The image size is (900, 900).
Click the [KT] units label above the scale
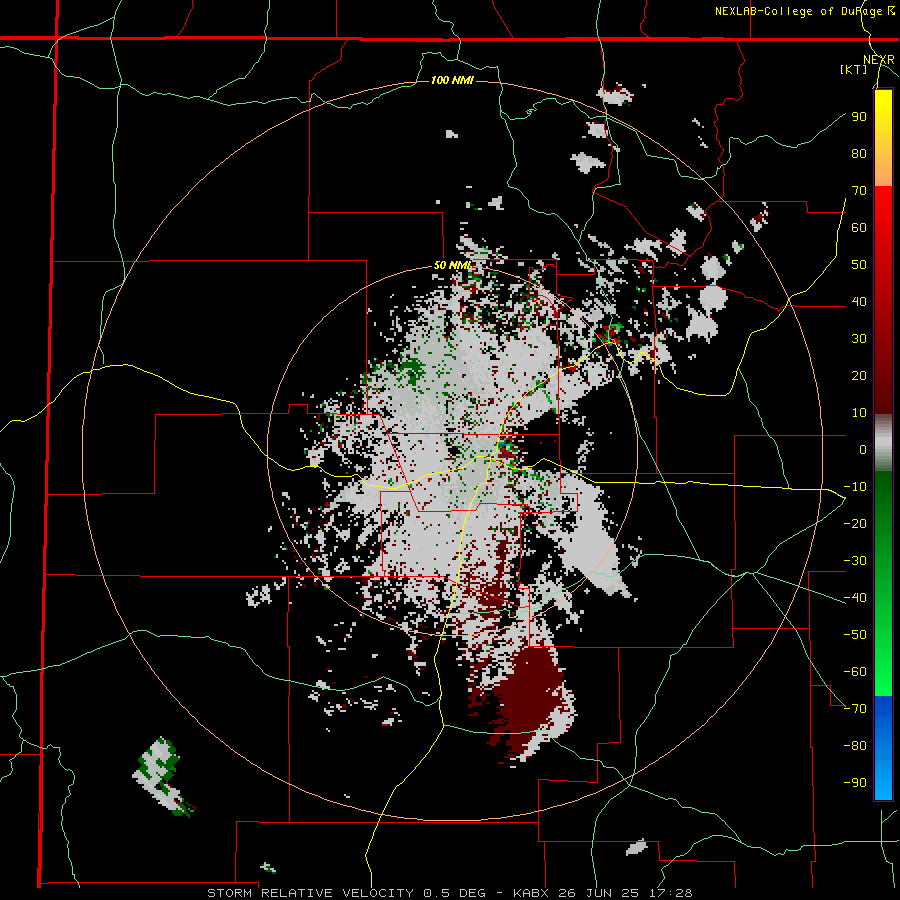[854, 69]
